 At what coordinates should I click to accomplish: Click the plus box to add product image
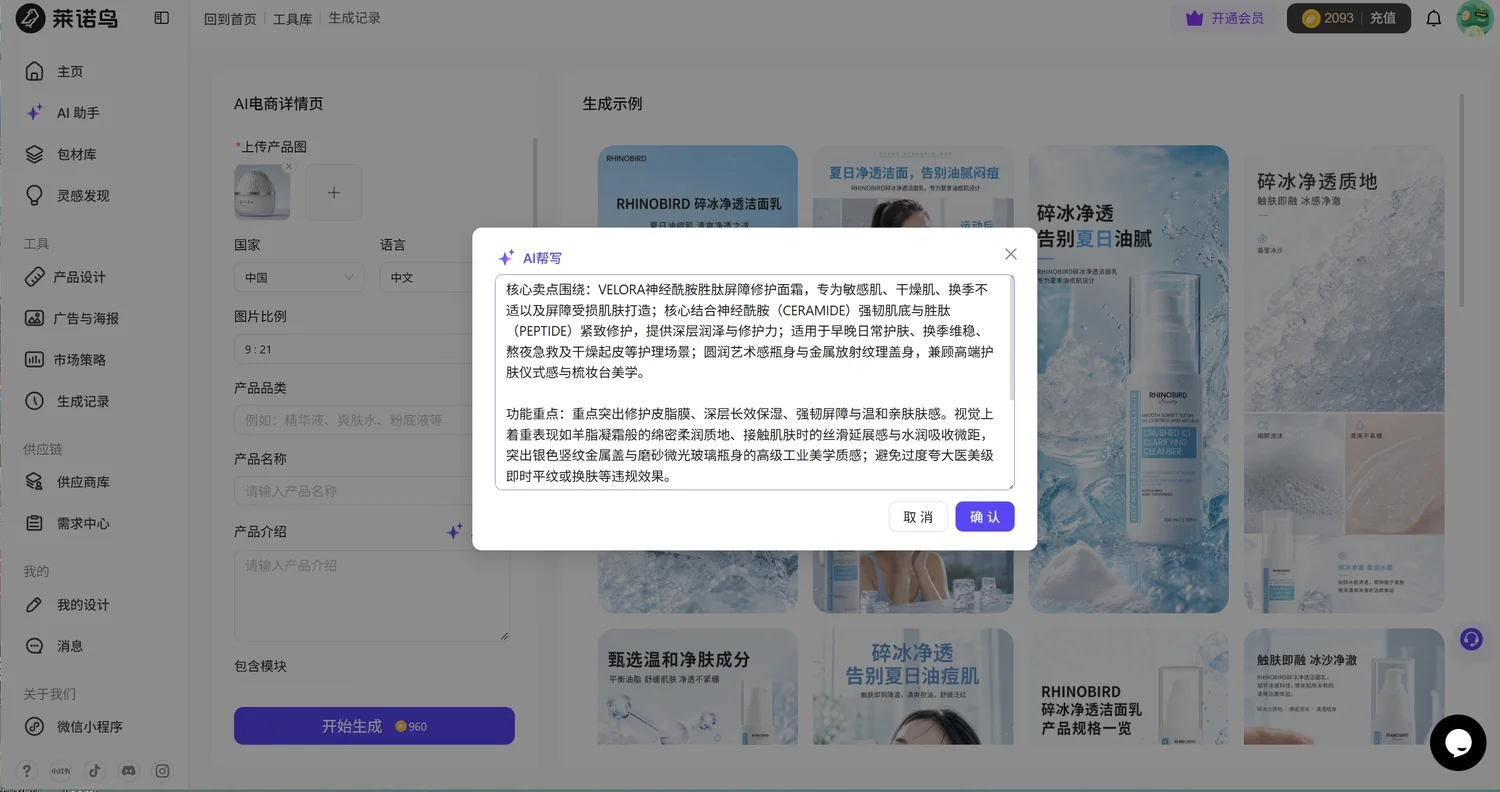pyautogui.click(x=334, y=192)
